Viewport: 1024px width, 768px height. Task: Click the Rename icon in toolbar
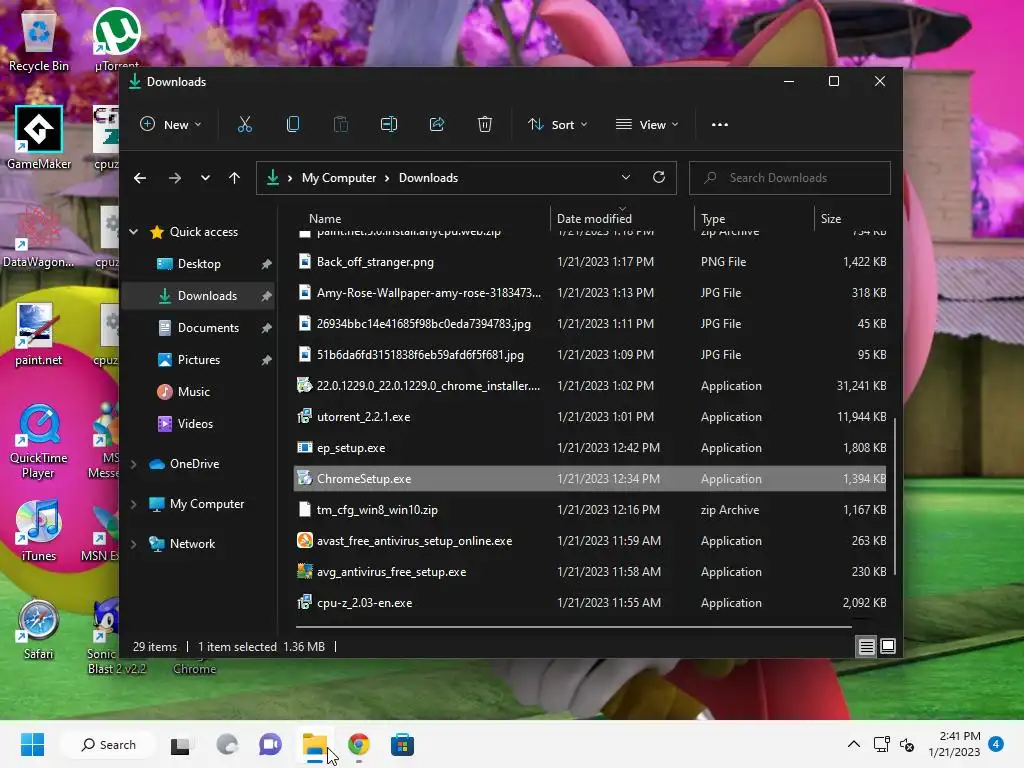389,124
